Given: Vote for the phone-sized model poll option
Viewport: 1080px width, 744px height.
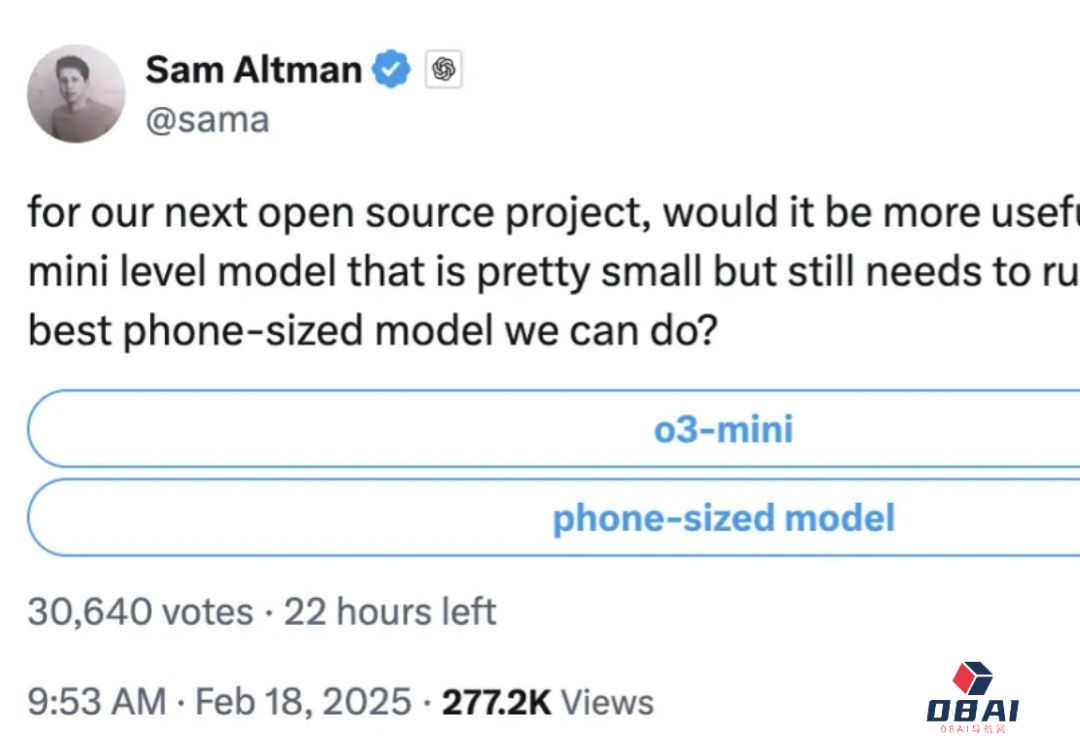Looking at the screenshot, I should [x=554, y=517].
